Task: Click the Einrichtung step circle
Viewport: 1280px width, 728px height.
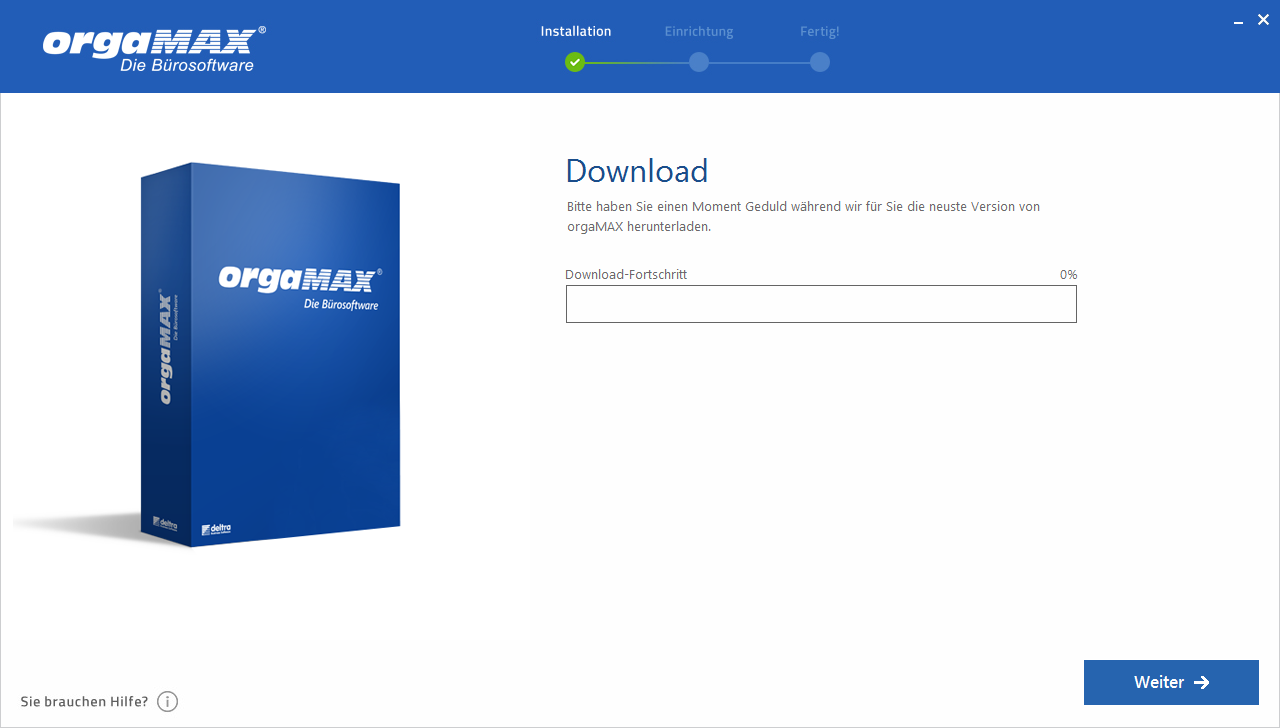Action: (699, 62)
